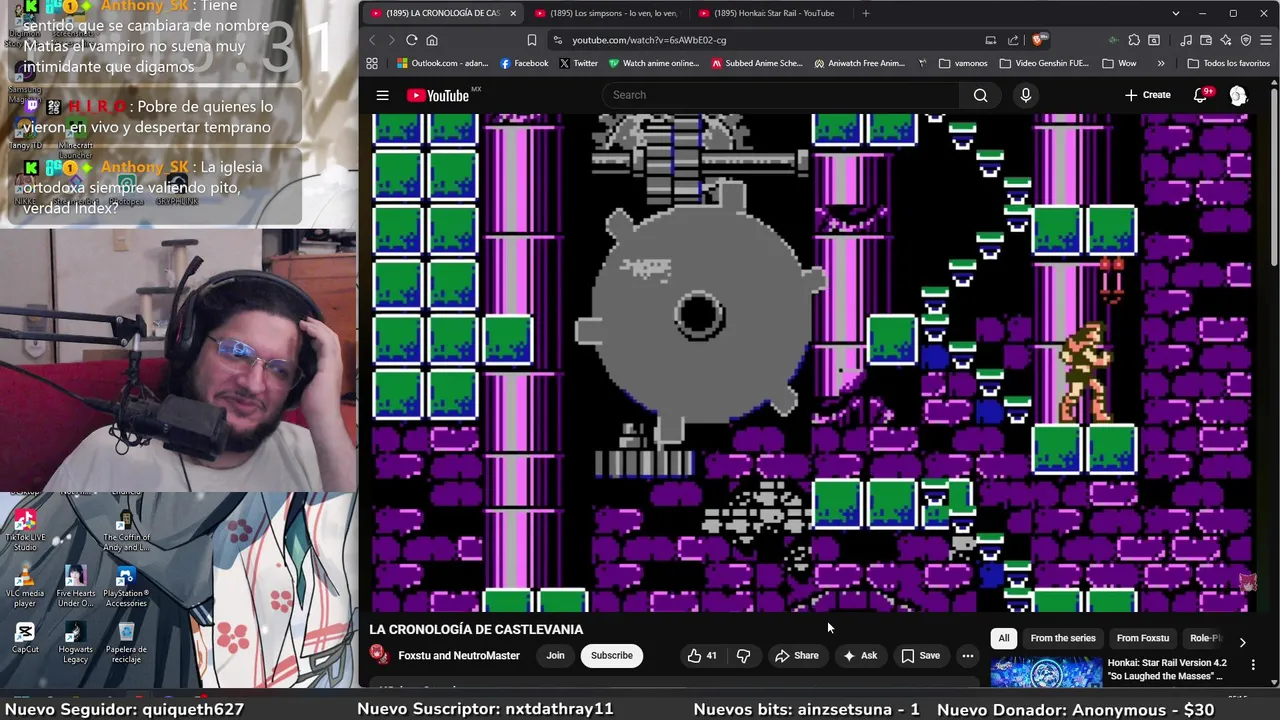Open VLC media player desktop shortcut
Image resolution: width=1280 pixels, height=720 pixels.
click(25, 588)
